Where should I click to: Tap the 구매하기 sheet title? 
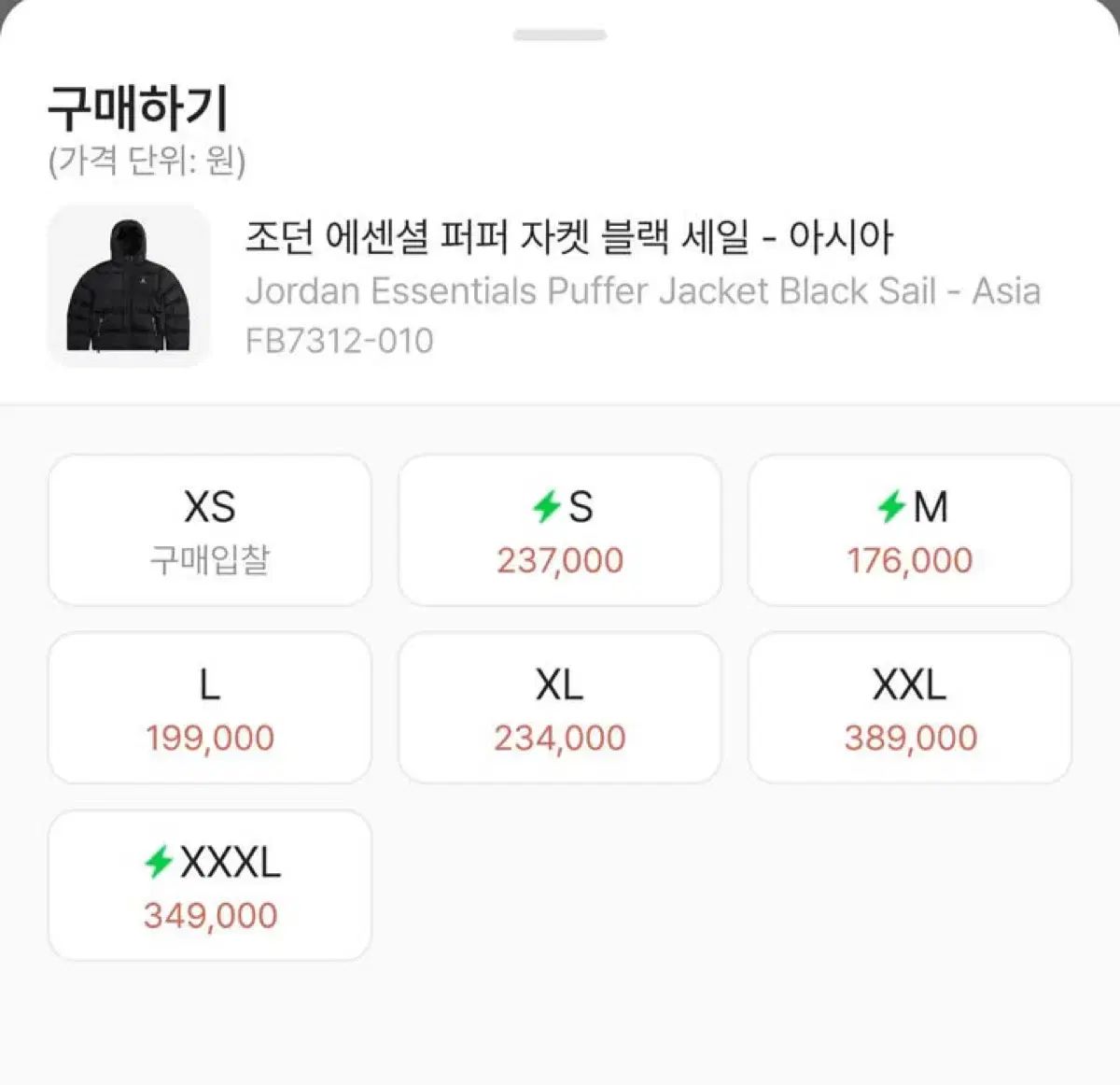(138, 108)
